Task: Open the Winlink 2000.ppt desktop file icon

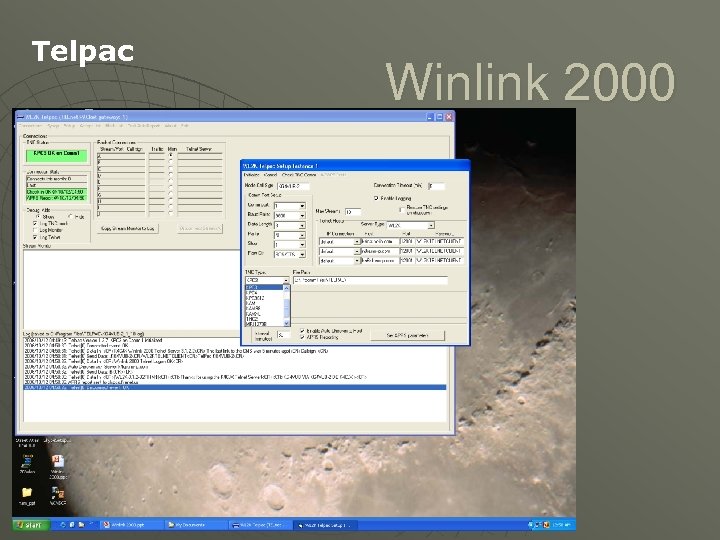Action: click(x=58, y=461)
